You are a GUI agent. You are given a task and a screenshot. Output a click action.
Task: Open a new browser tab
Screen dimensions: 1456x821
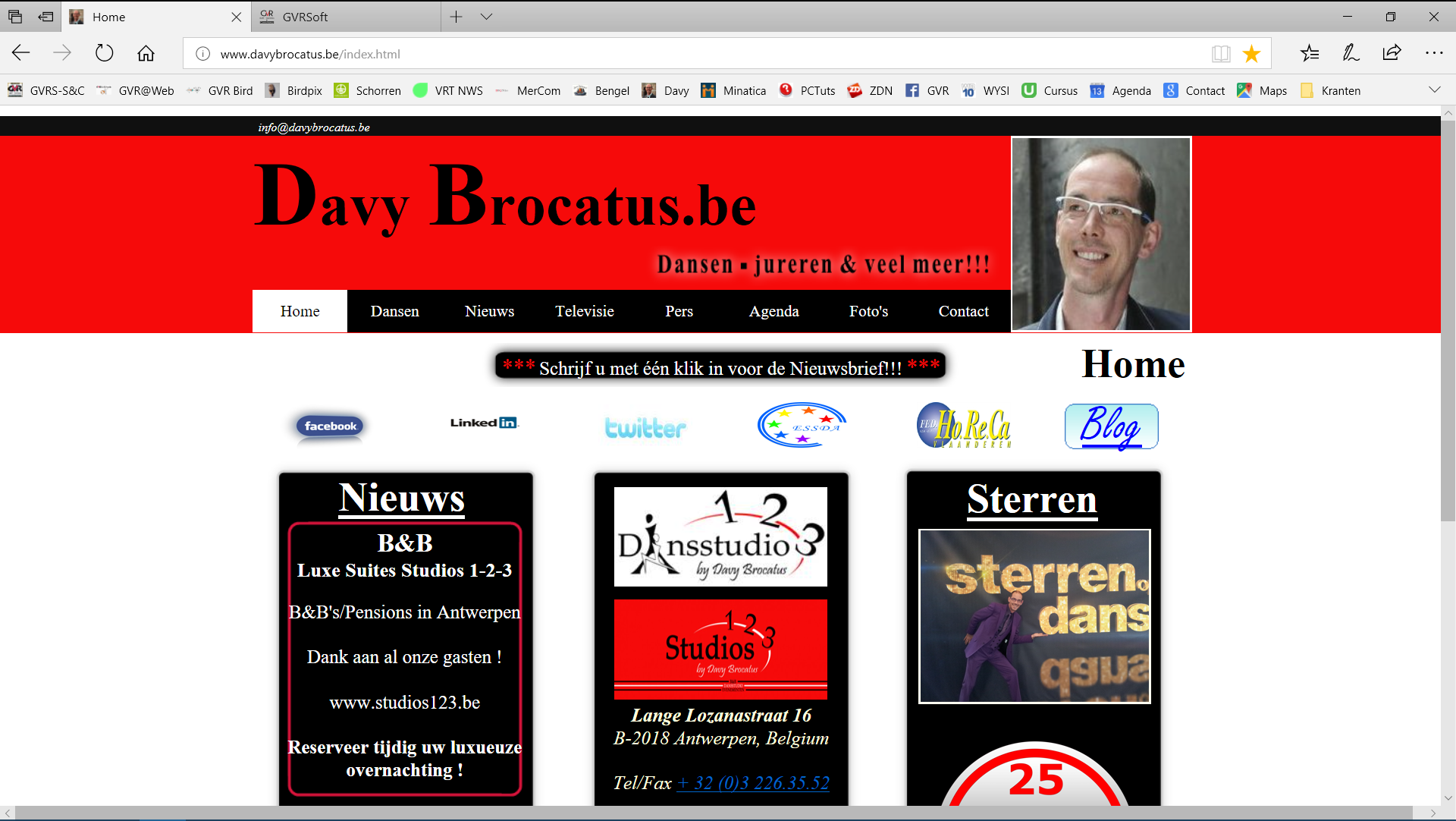456,17
